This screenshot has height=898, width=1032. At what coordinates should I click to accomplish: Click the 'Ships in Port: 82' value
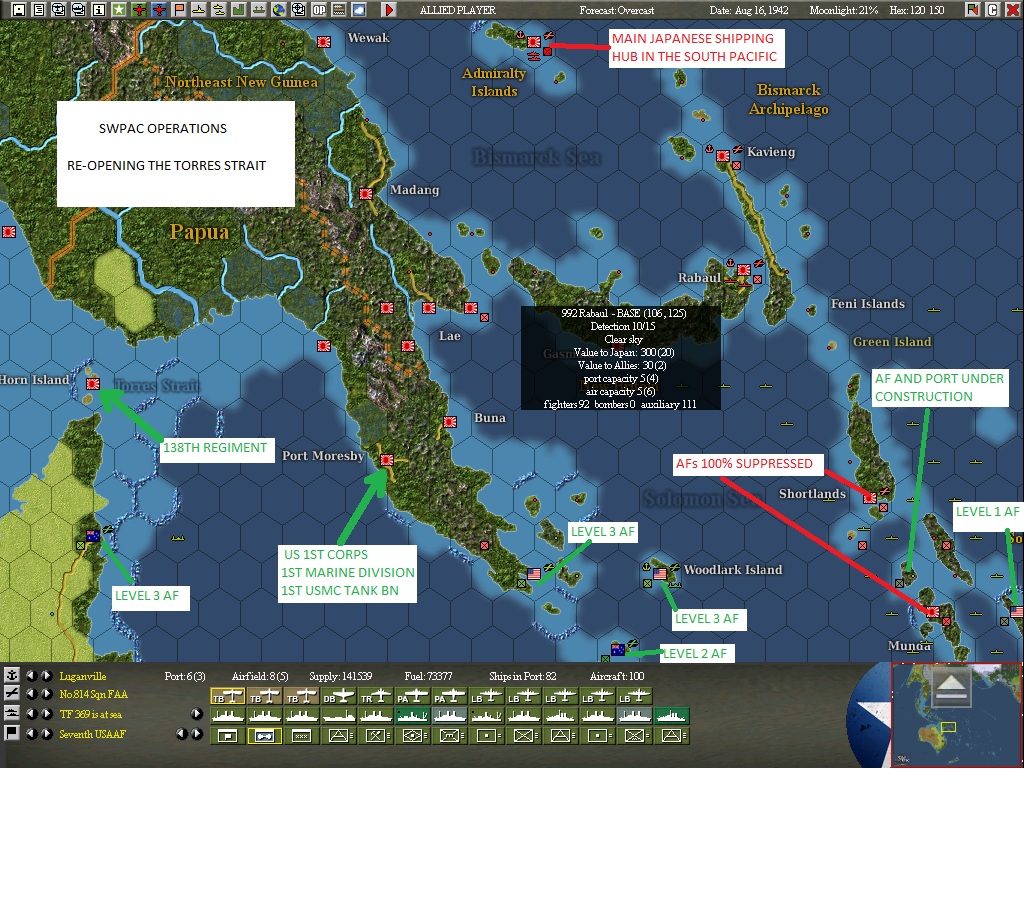pos(523,676)
